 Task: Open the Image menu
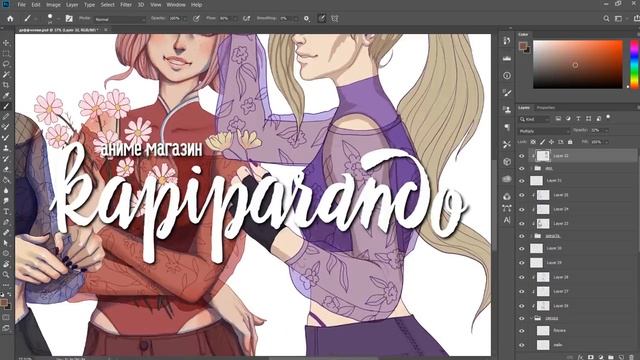click(x=53, y=5)
